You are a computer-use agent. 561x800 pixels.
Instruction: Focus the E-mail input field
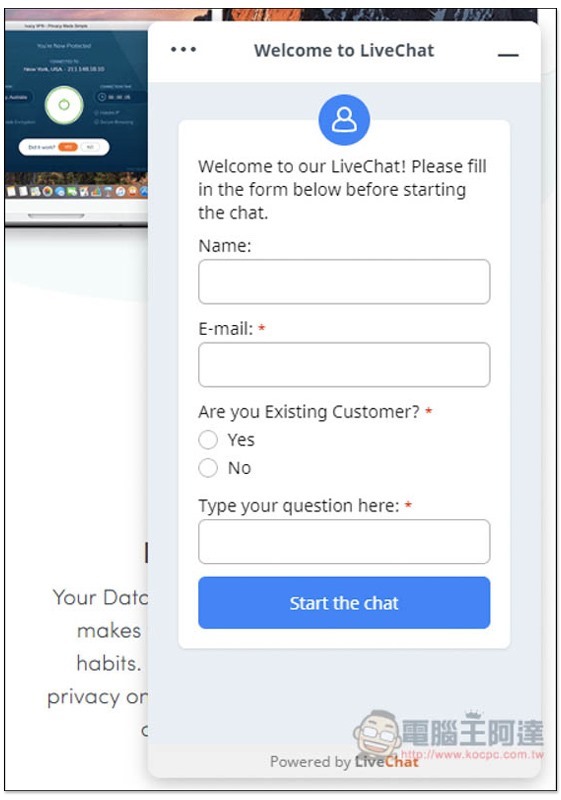(x=344, y=365)
